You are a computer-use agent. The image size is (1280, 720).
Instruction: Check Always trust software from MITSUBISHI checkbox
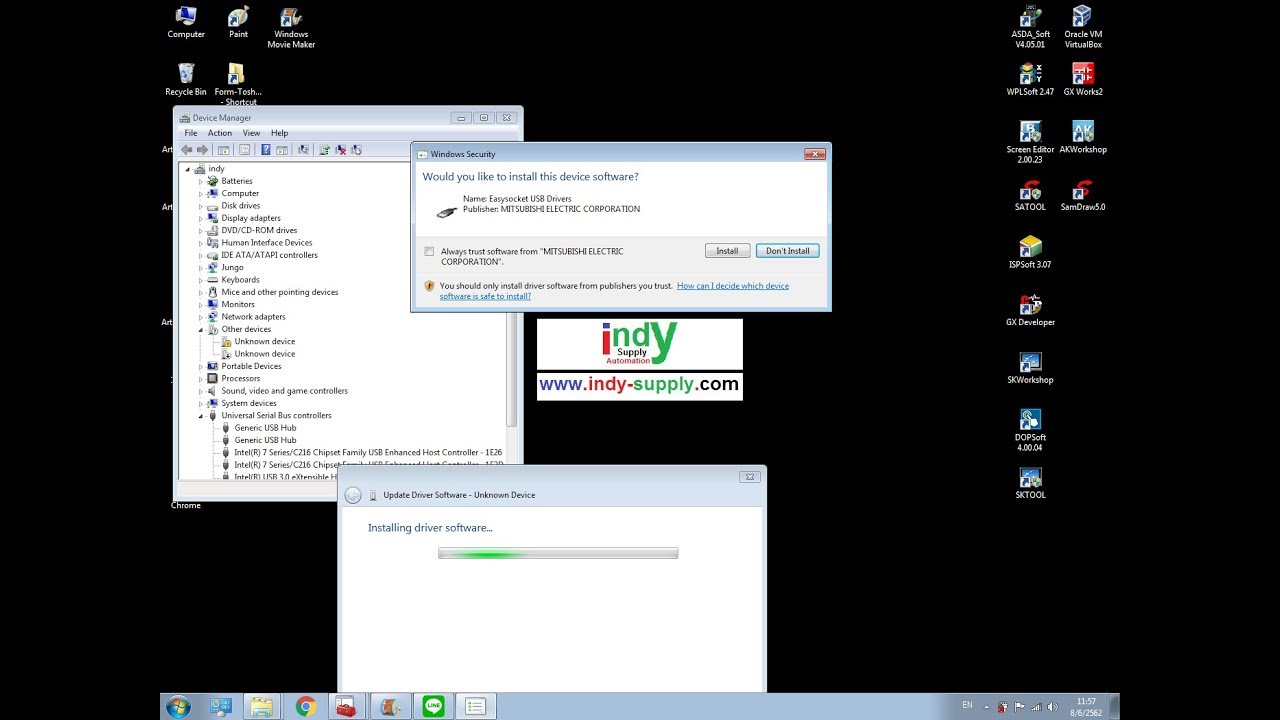429,252
